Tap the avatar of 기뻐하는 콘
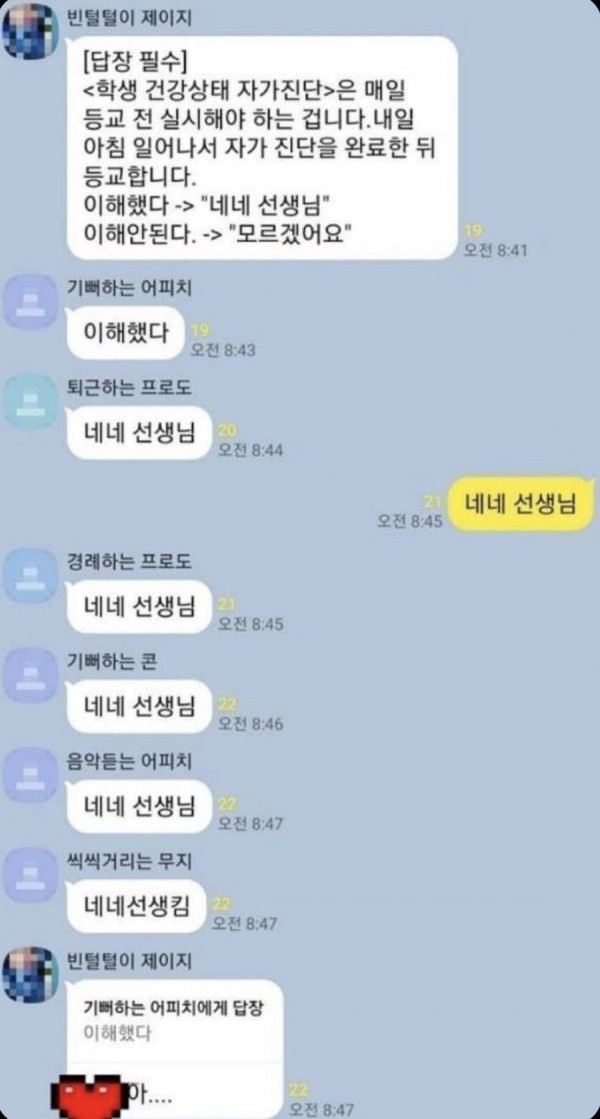Screen dimensions: 600x1119 (29, 676)
